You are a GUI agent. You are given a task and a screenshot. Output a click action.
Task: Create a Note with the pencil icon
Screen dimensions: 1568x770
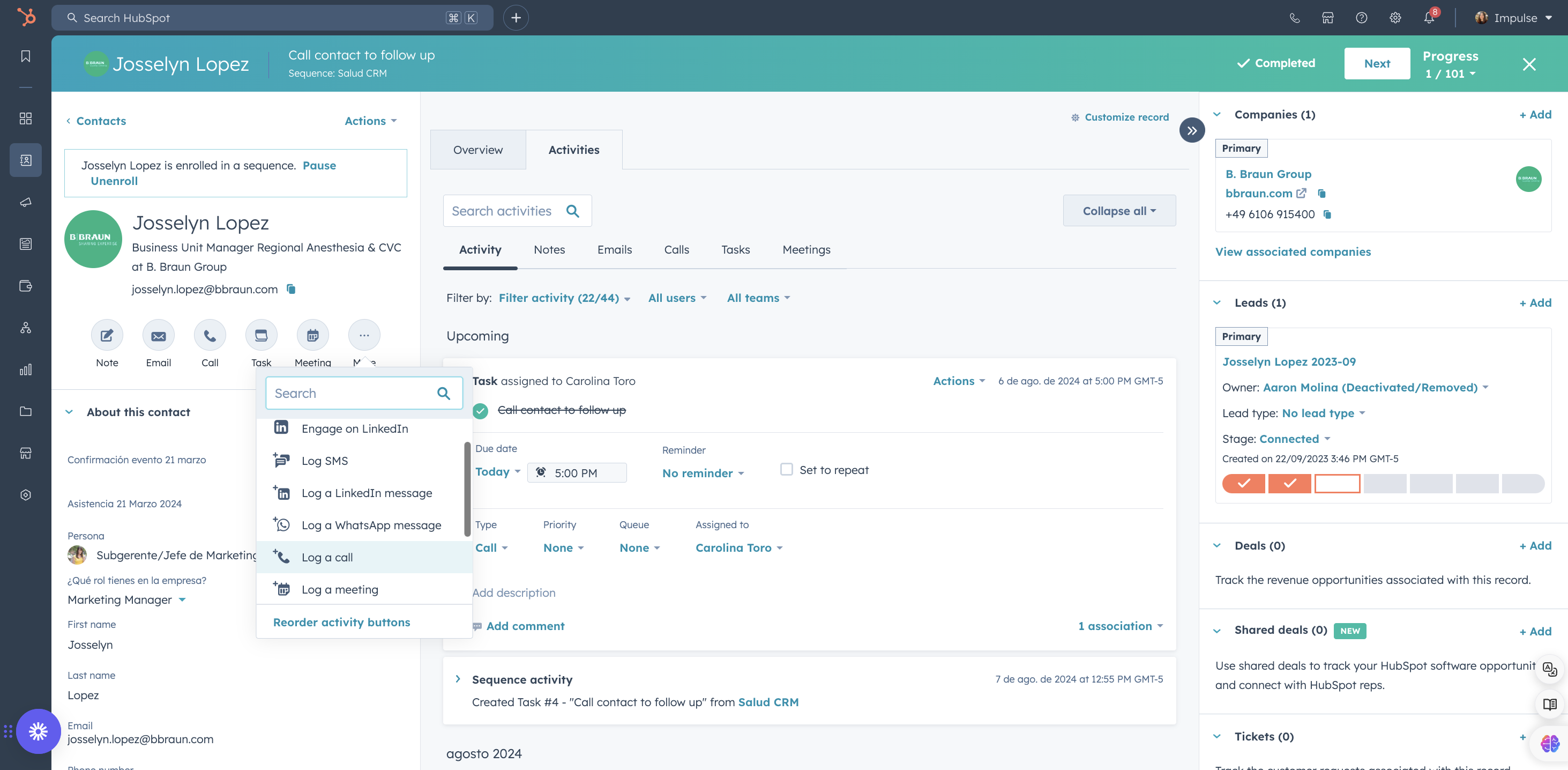tap(107, 335)
